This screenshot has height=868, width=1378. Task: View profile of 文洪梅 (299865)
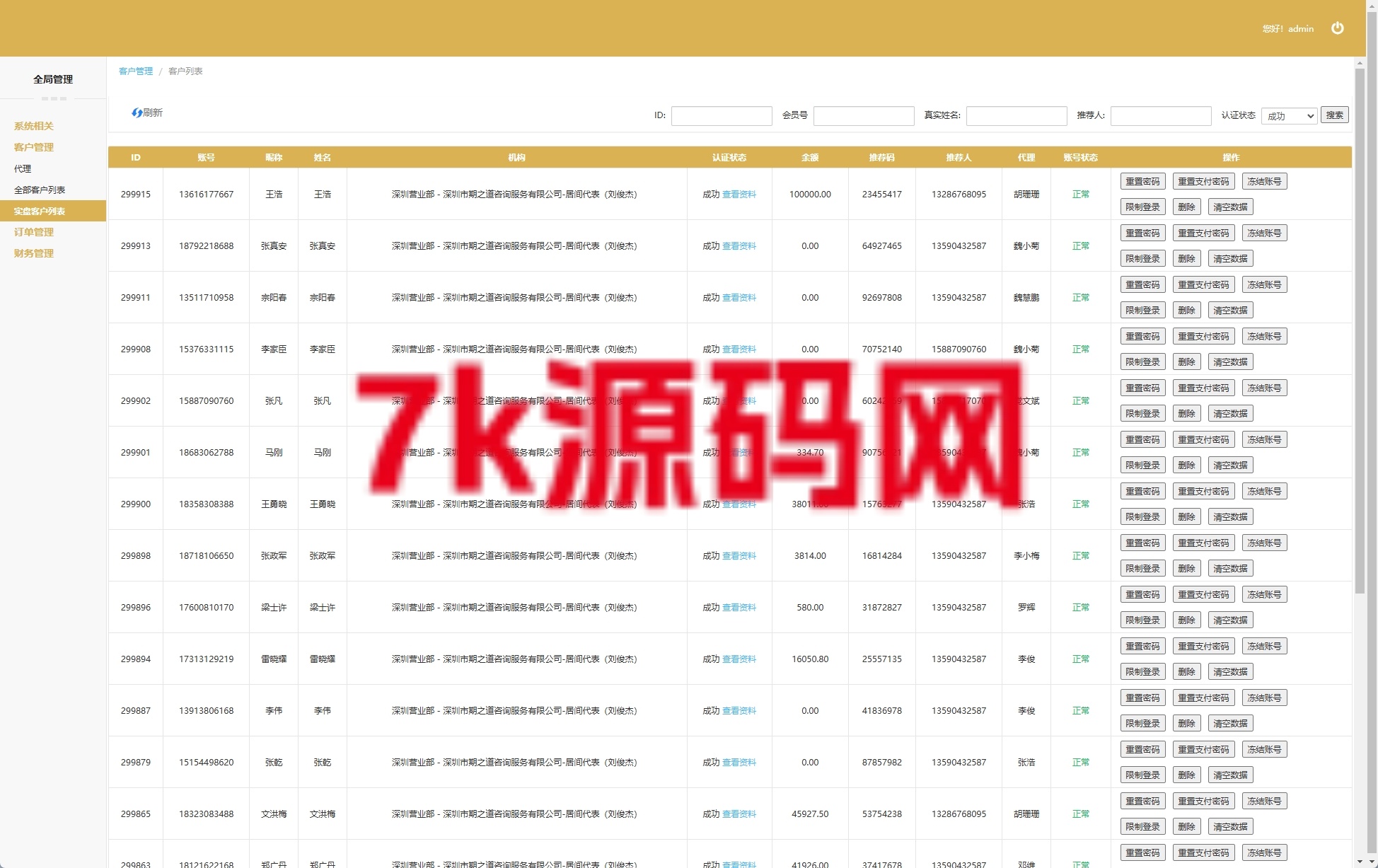click(739, 814)
